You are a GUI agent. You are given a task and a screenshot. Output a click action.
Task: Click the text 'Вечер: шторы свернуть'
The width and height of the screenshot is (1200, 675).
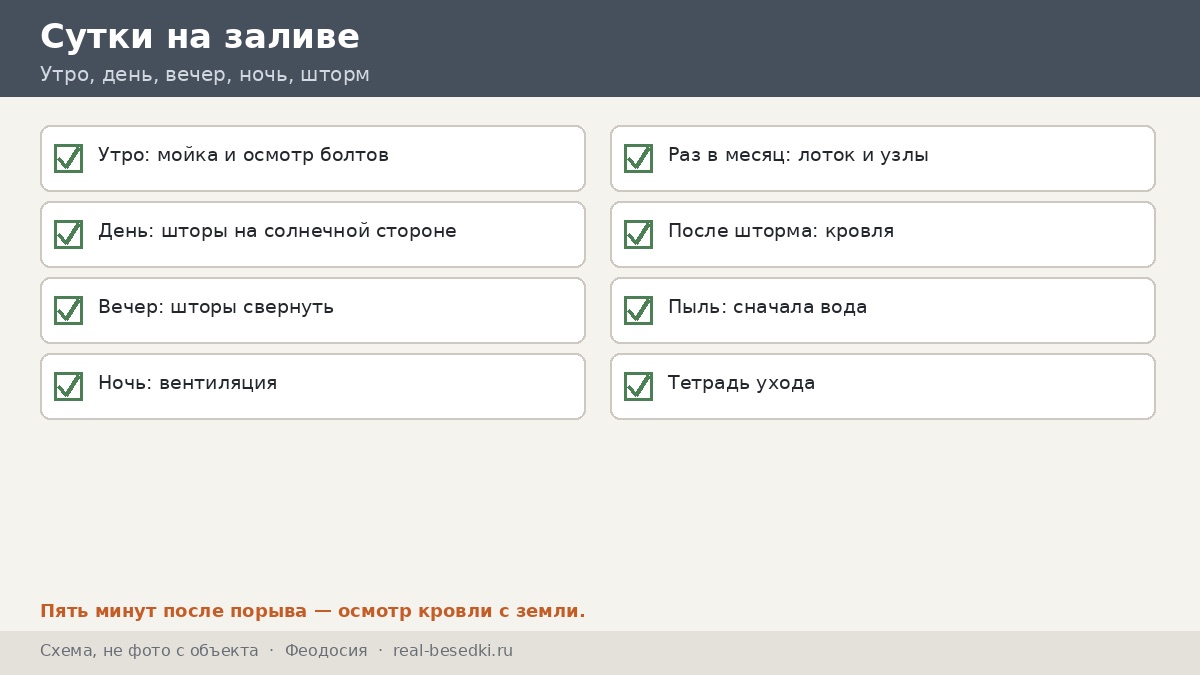(216, 307)
